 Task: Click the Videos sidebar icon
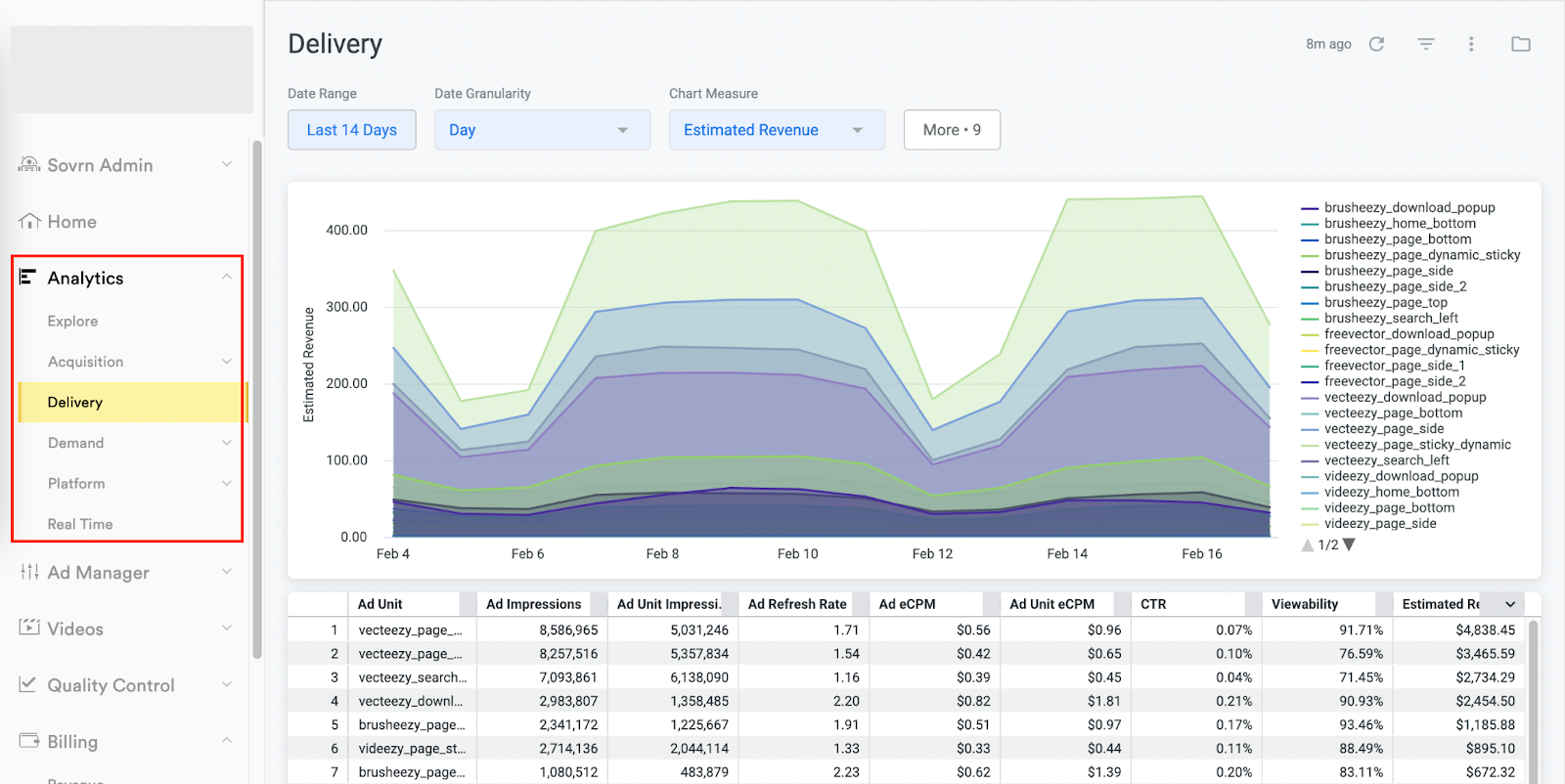(x=29, y=628)
